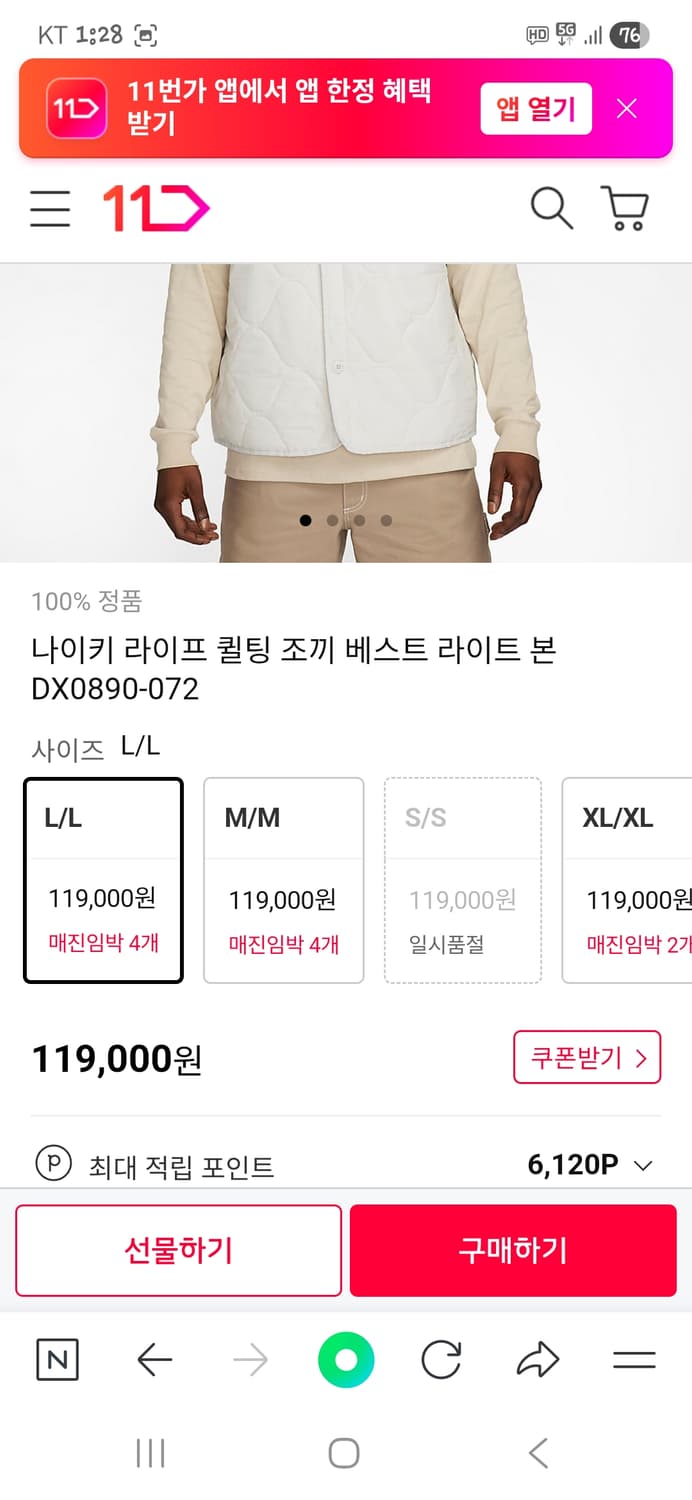Expand the 최대 적립 포인트 details

644,1164
